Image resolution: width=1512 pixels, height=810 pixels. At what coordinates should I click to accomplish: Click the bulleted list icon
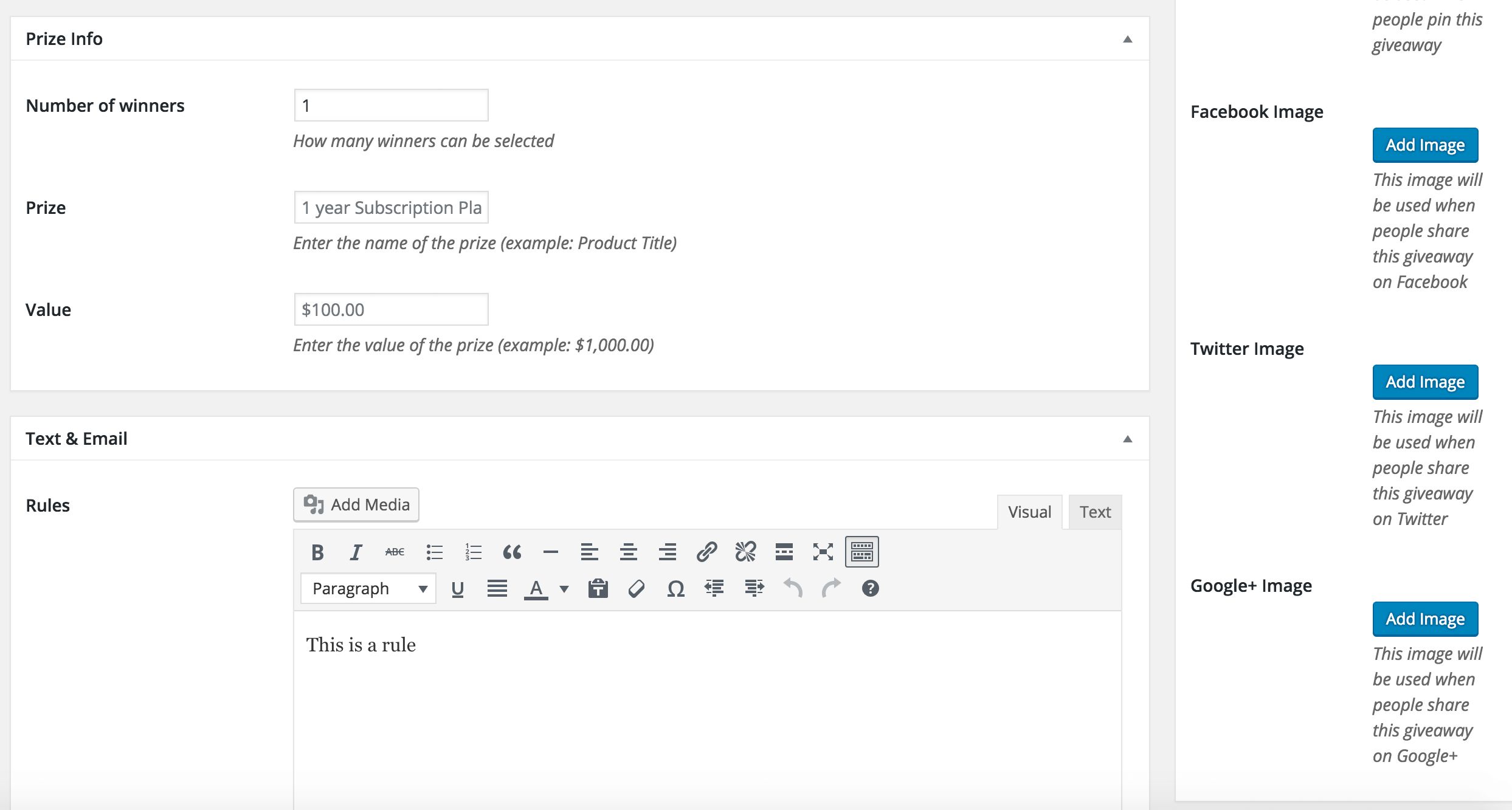(x=434, y=552)
